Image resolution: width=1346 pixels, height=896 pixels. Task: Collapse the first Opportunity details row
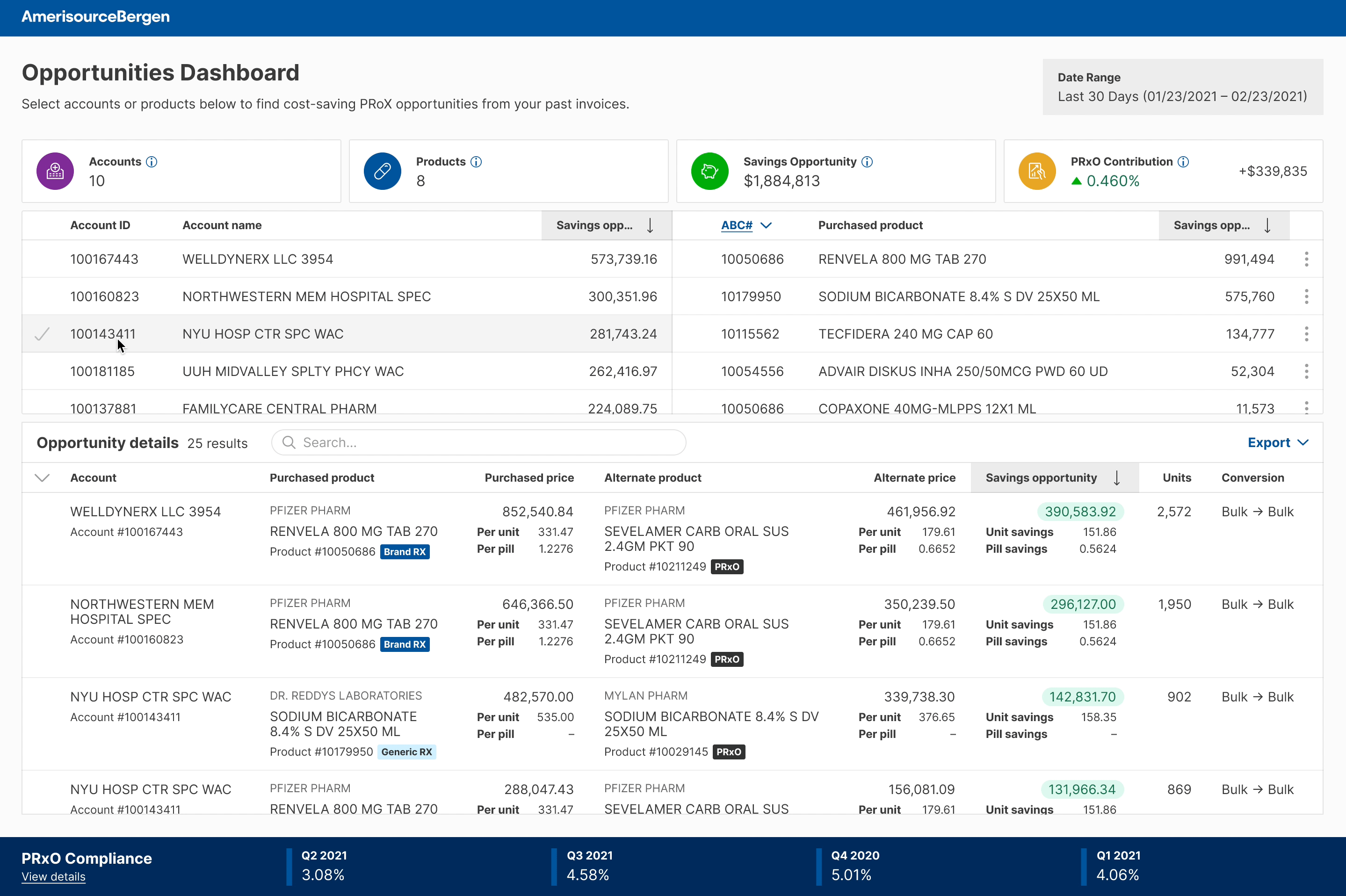(42, 478)
